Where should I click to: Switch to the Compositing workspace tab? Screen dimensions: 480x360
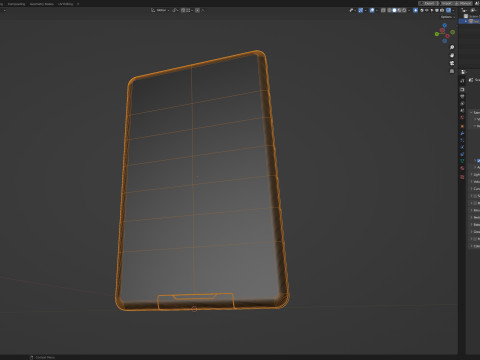[16, 4]
